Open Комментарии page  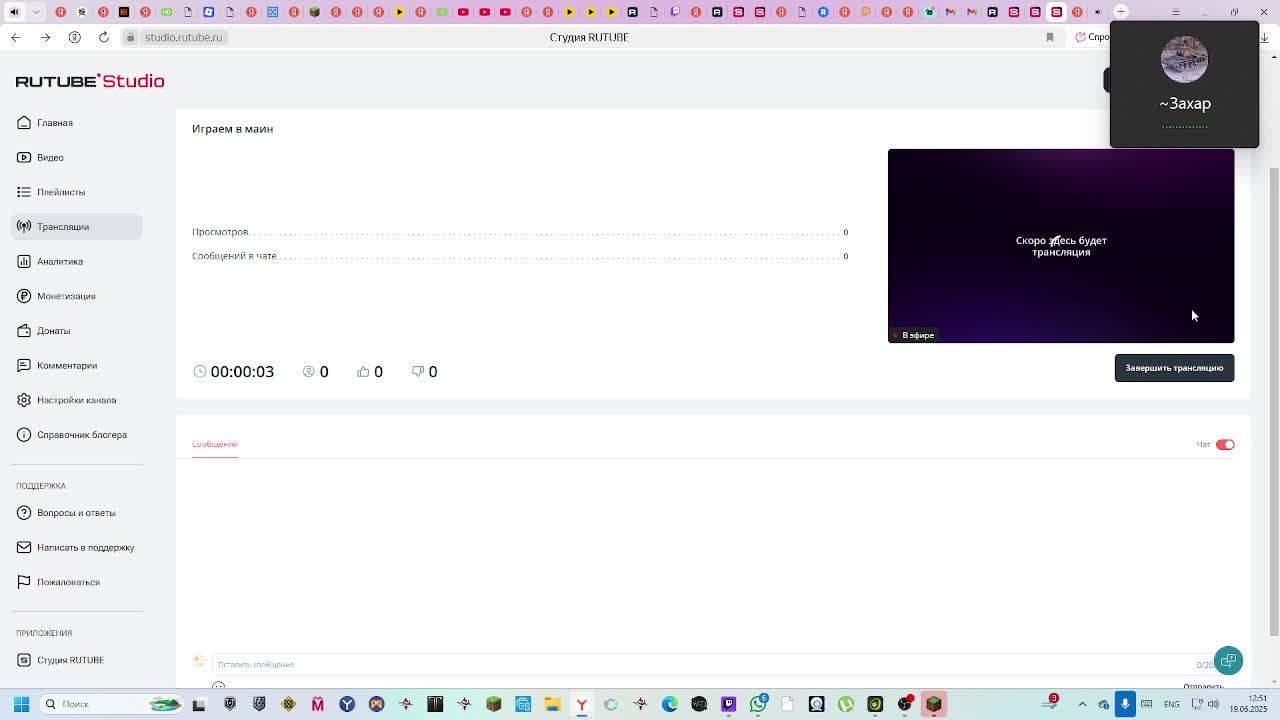tap(67, 365)
